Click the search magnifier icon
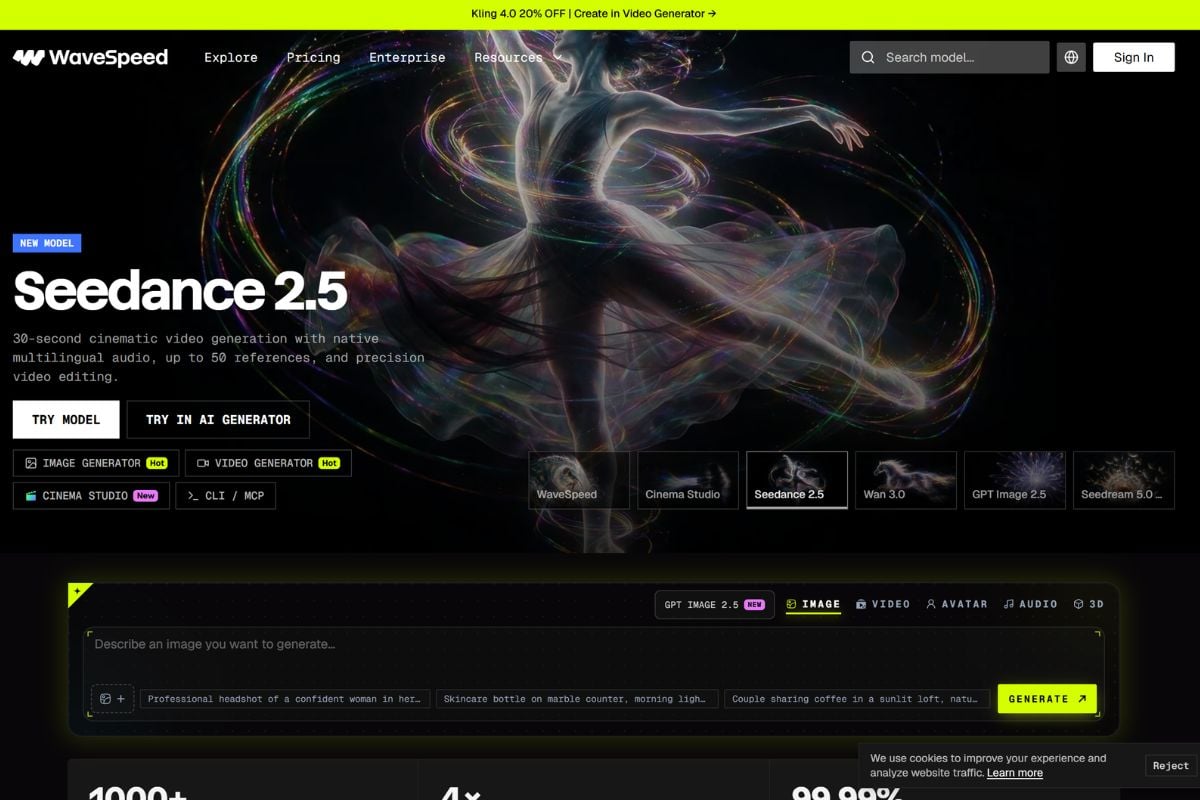1200x800 pixels. (x=867, y=57)
